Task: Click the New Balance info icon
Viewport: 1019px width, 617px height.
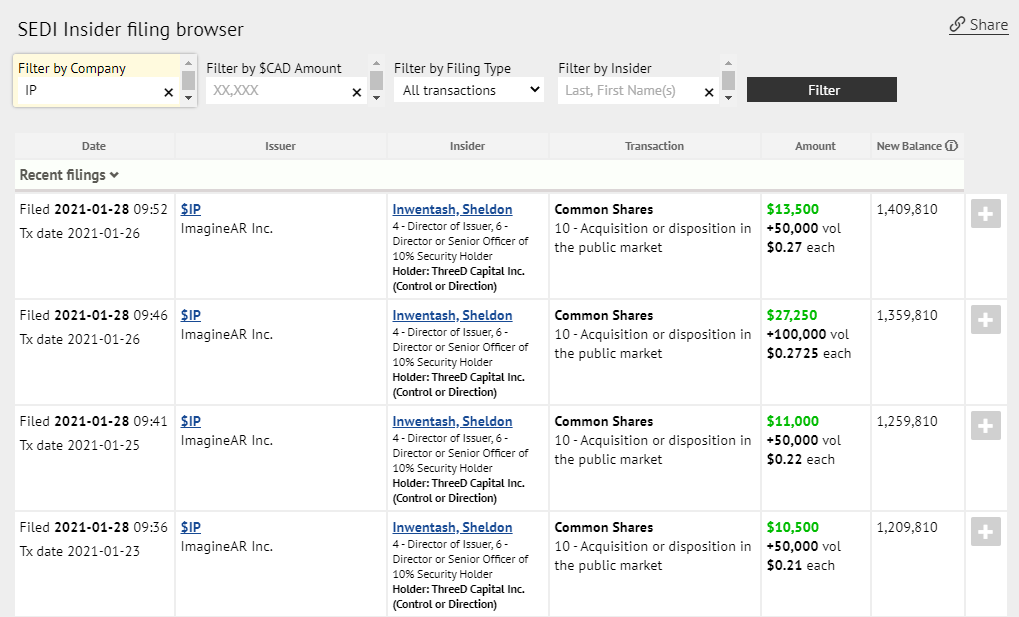Action: 951,146
